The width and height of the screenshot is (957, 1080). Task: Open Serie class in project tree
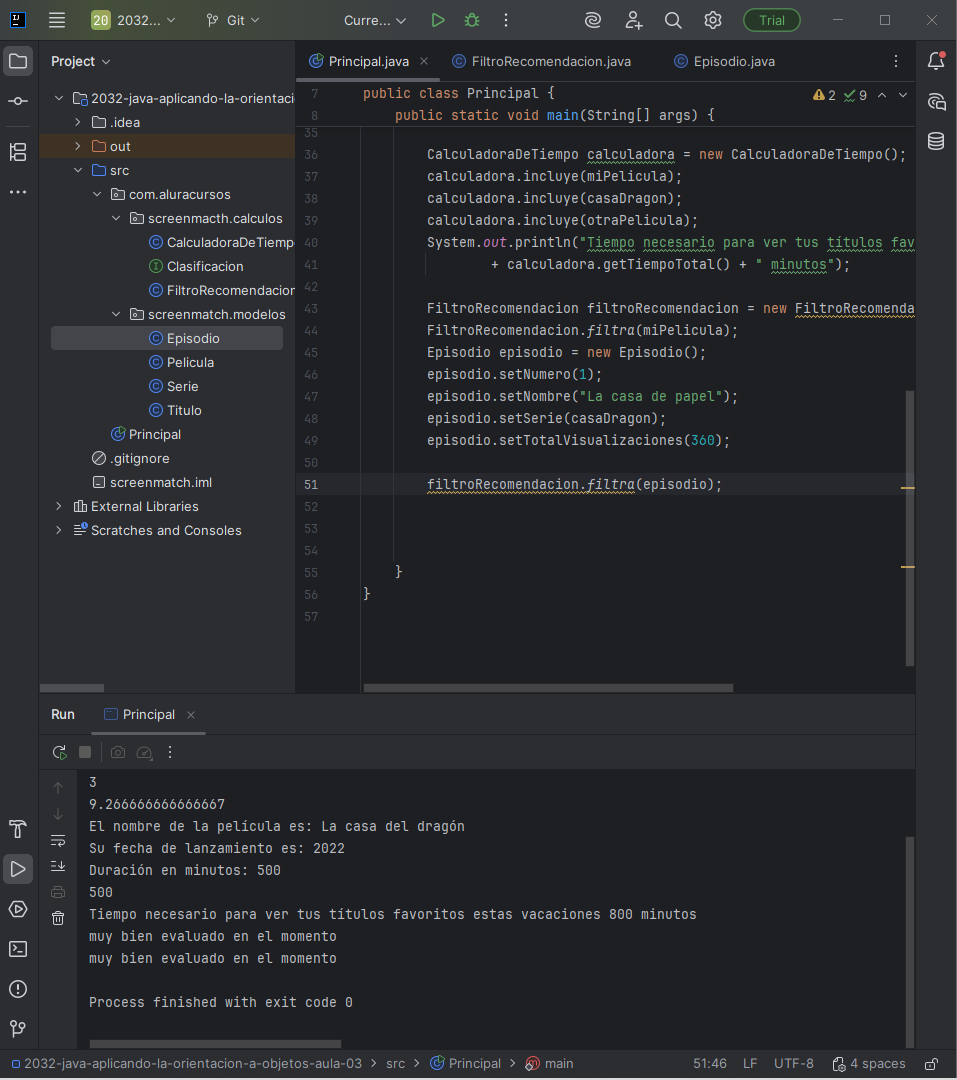(x=174, y=386)
